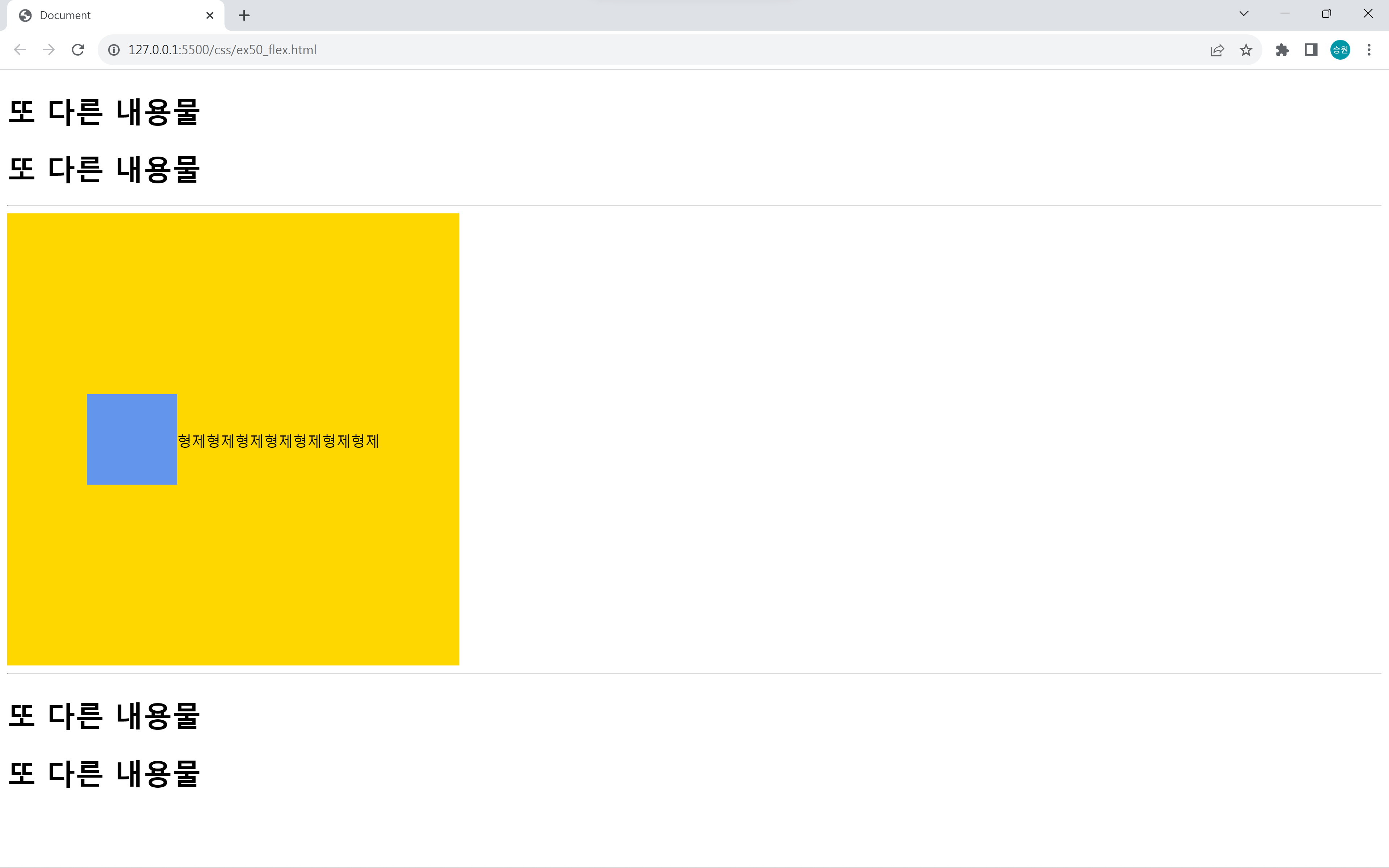
Task: Close the Document tab
Action: (209, 16)
